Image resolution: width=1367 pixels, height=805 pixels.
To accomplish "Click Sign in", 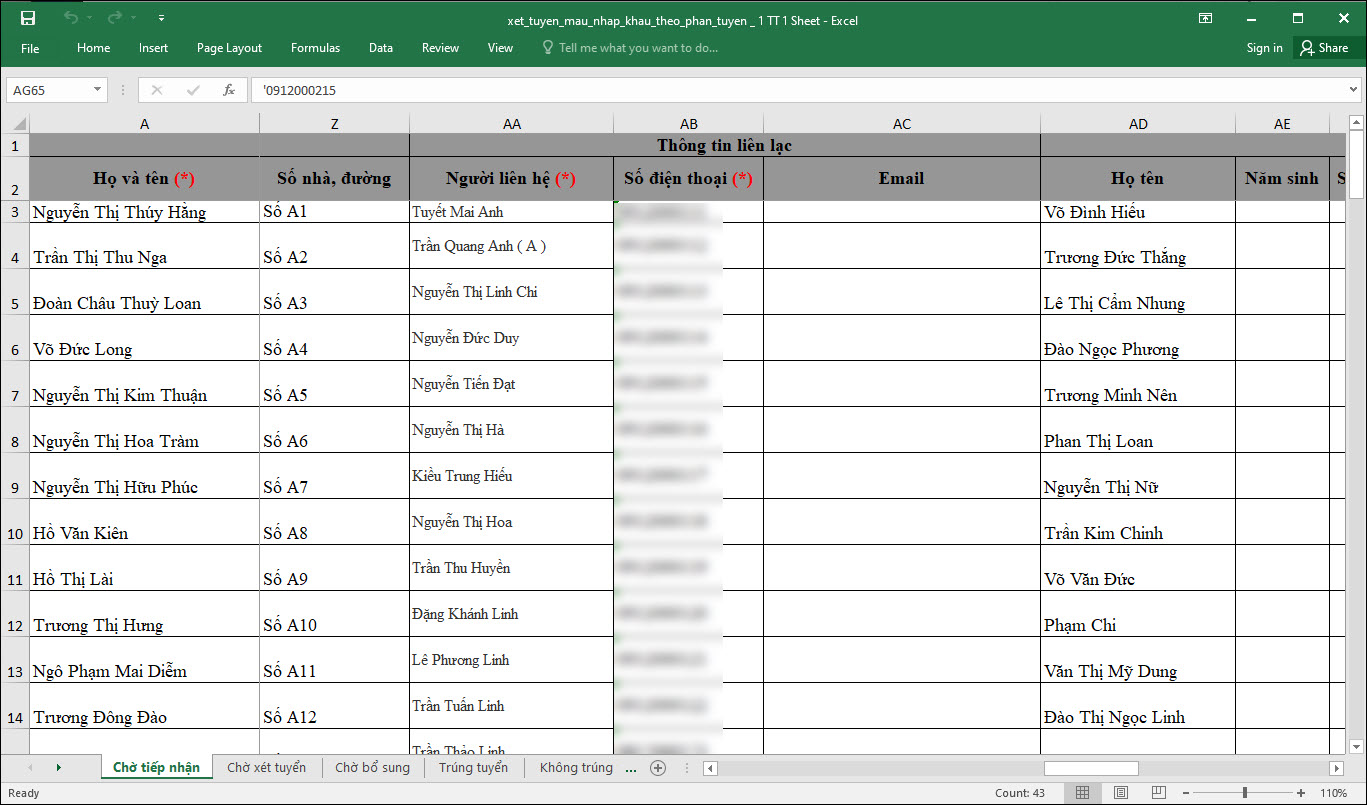I will [1264, 48].
